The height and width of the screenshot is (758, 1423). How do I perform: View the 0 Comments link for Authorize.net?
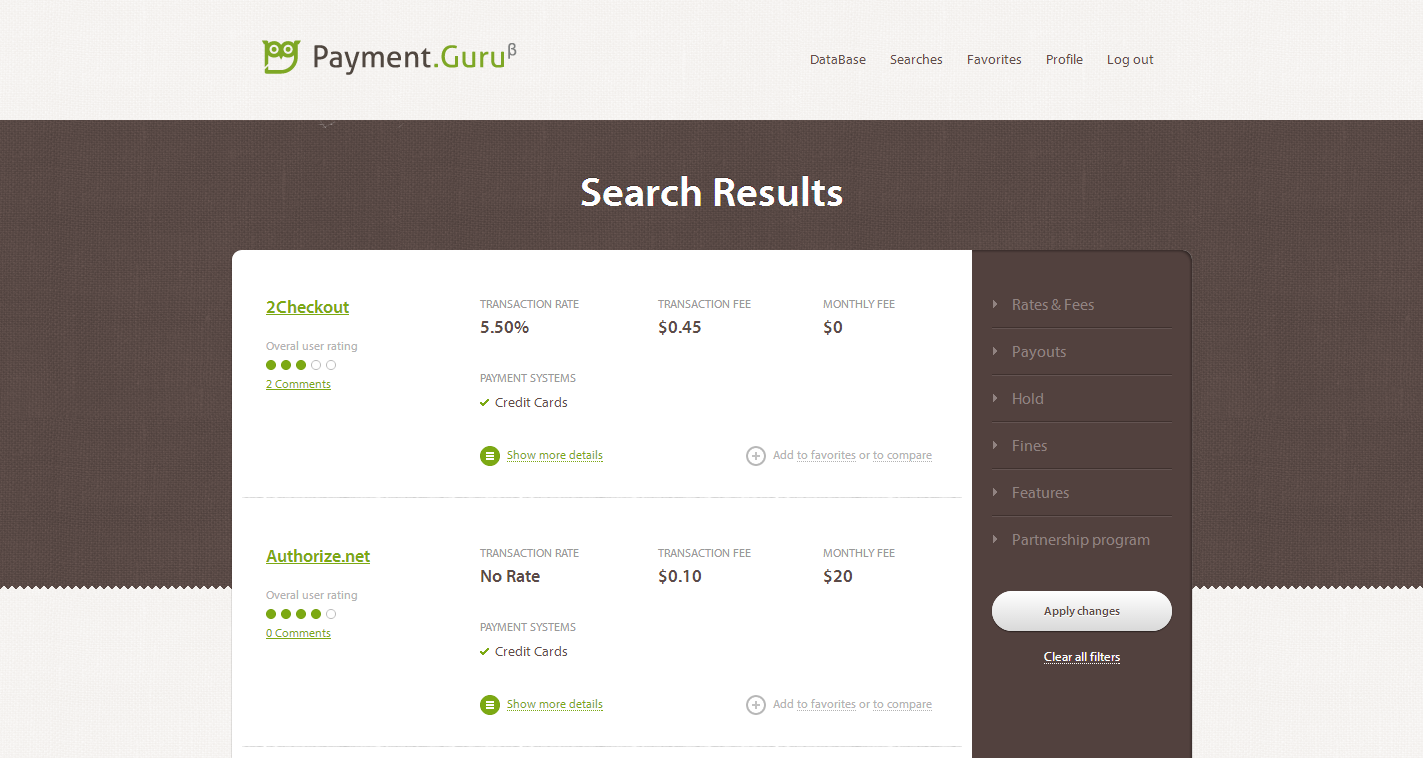[298, 633]
